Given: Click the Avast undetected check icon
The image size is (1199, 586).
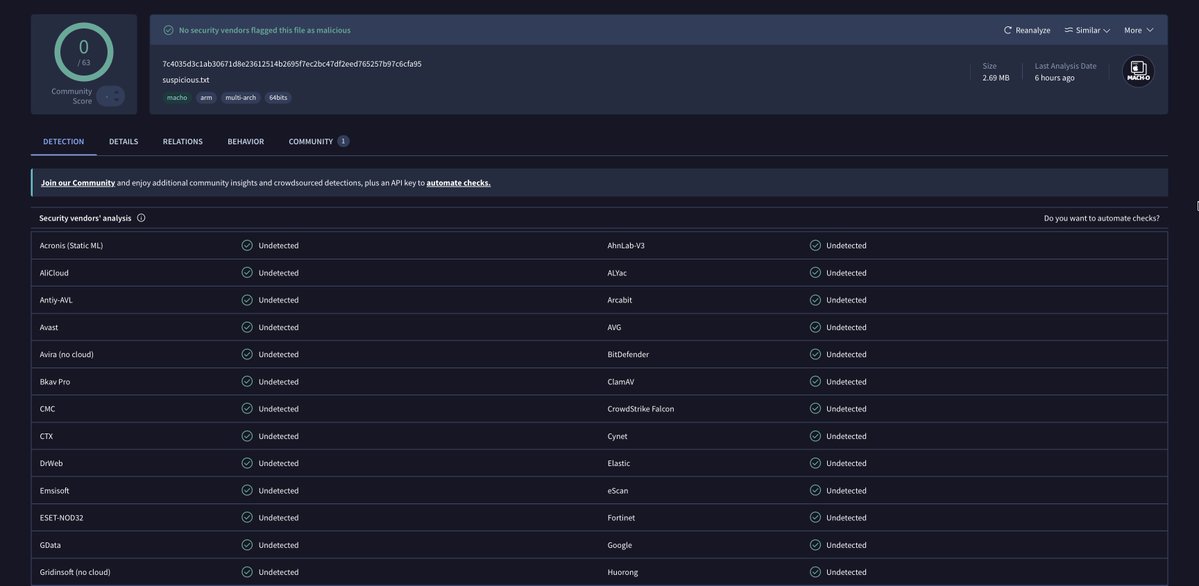Looking at the screenshot, I should (247, 327).
